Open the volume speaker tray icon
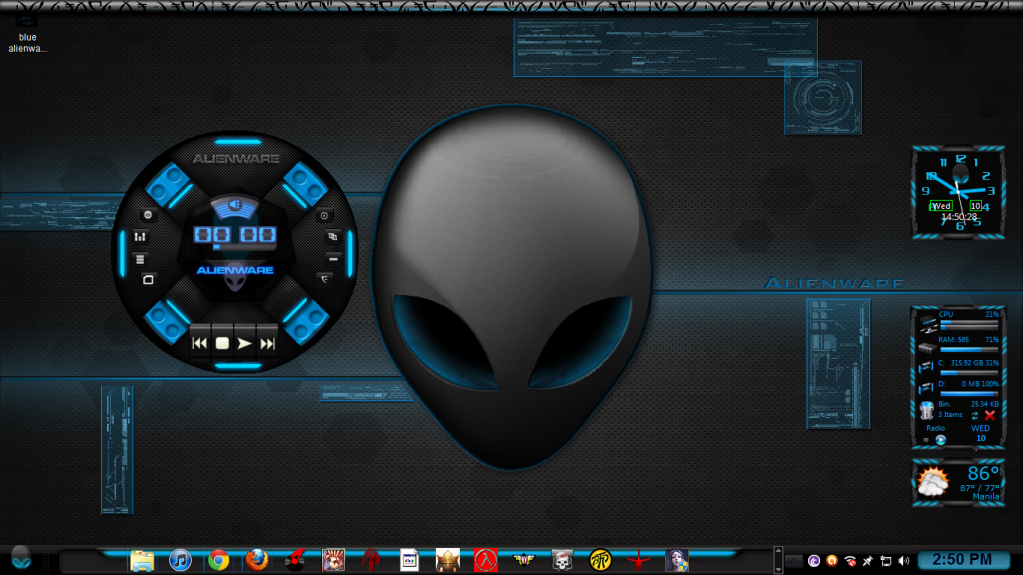The height and width of the screenshot is (575, 1023). pyautogui.click(x=904, y=561)
